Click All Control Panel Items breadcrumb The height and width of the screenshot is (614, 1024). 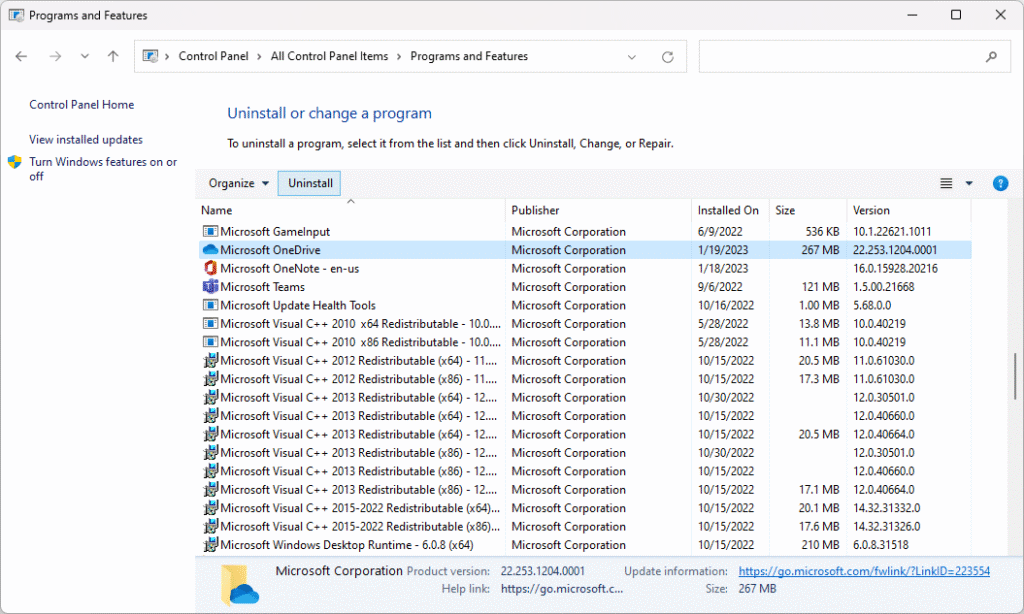click(329, 56)
